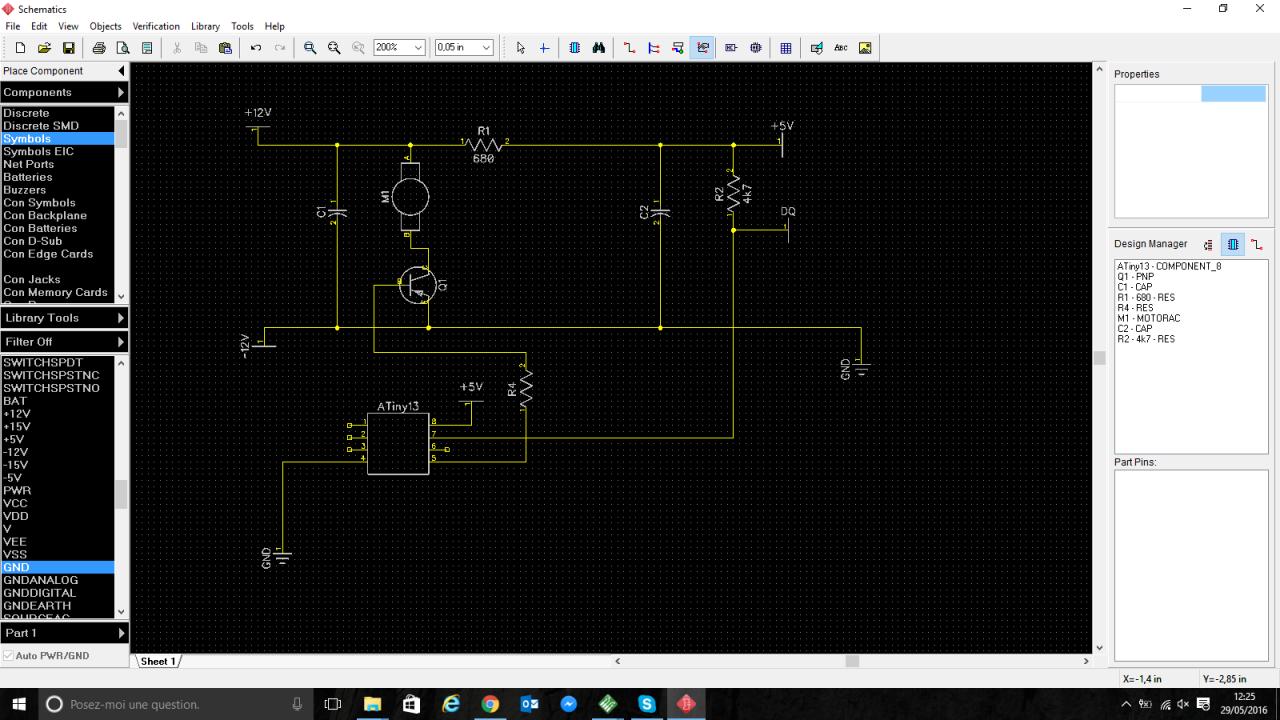Click the Print Preview toolbar icon

123,48
